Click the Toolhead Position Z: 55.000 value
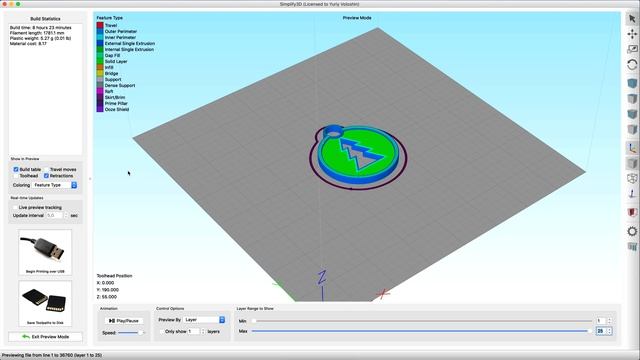640x360 pixels. [x=107, y=297]
